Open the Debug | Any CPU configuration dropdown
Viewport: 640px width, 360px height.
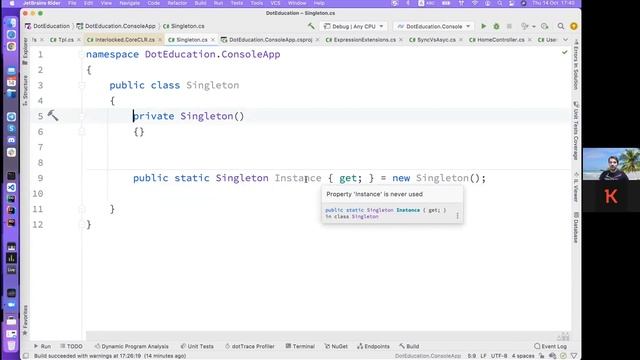(353, 26)
